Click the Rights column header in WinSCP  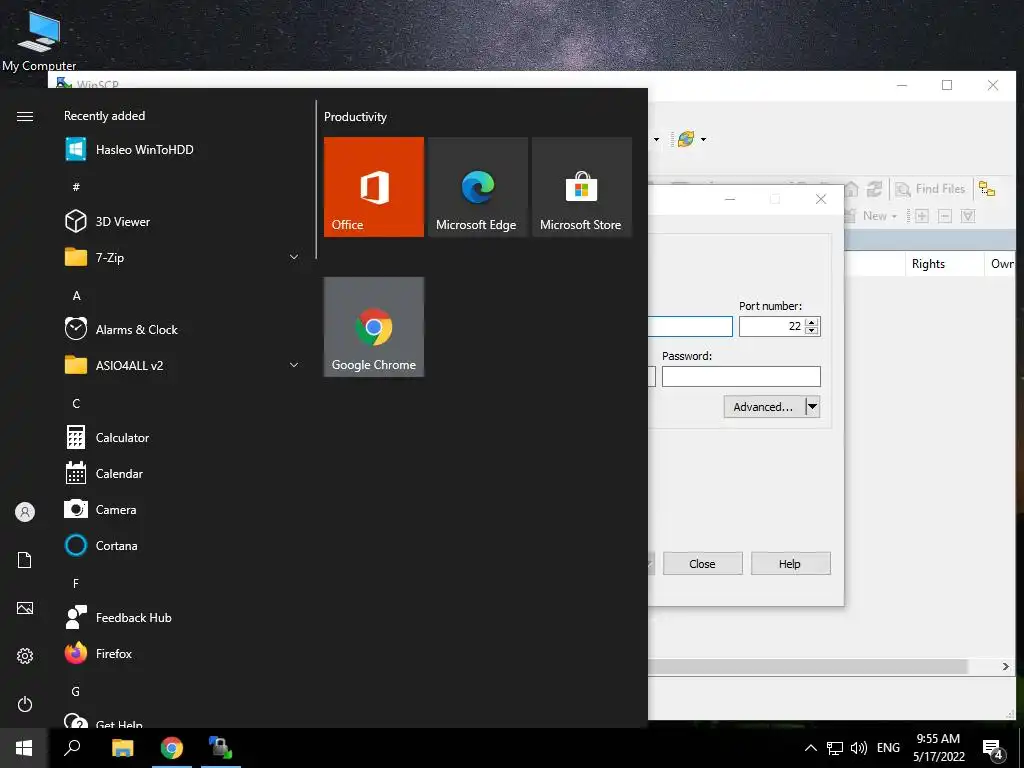click(x=944, y=264)
